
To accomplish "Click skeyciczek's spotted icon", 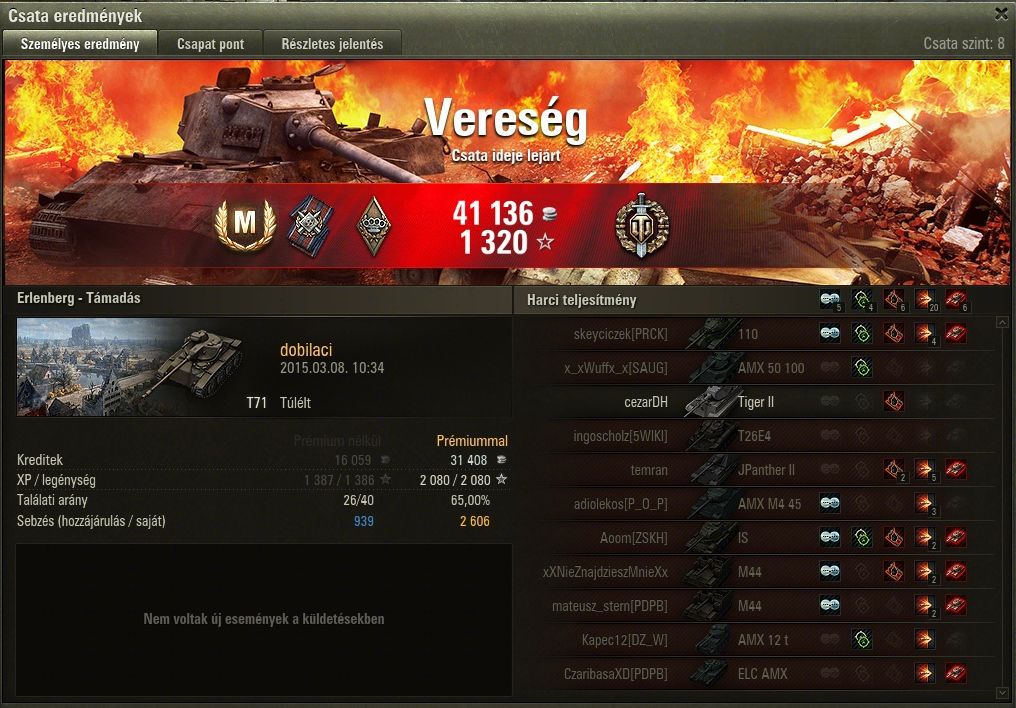I will (x=830, y=334).
